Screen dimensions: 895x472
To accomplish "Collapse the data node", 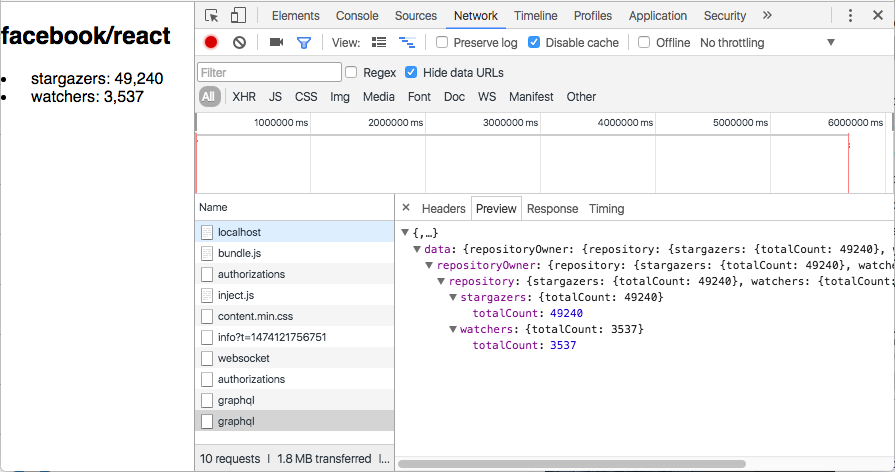I will [417, 249].
